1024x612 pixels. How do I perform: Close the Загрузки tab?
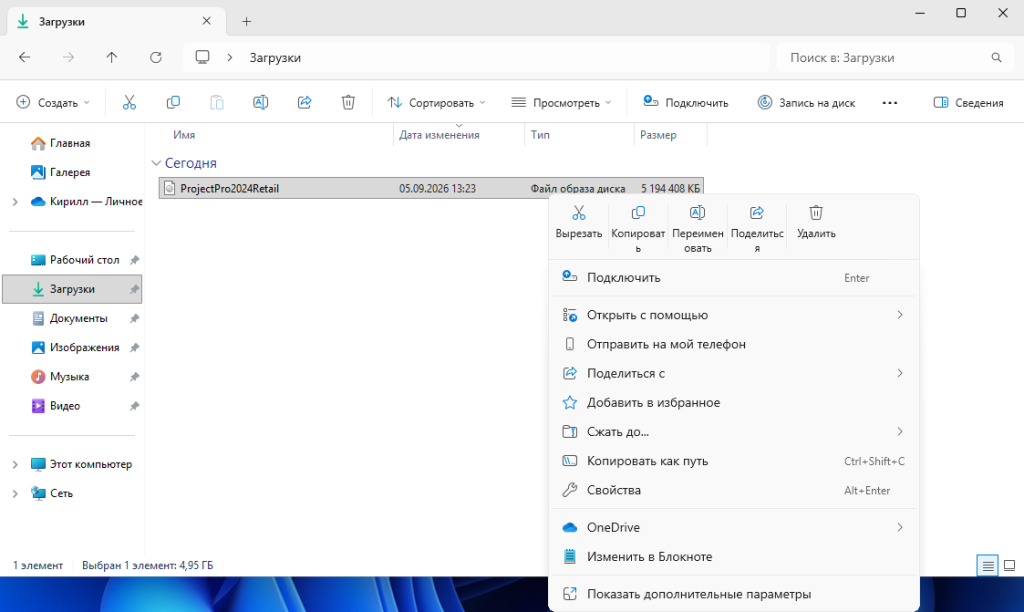[206, 21]
